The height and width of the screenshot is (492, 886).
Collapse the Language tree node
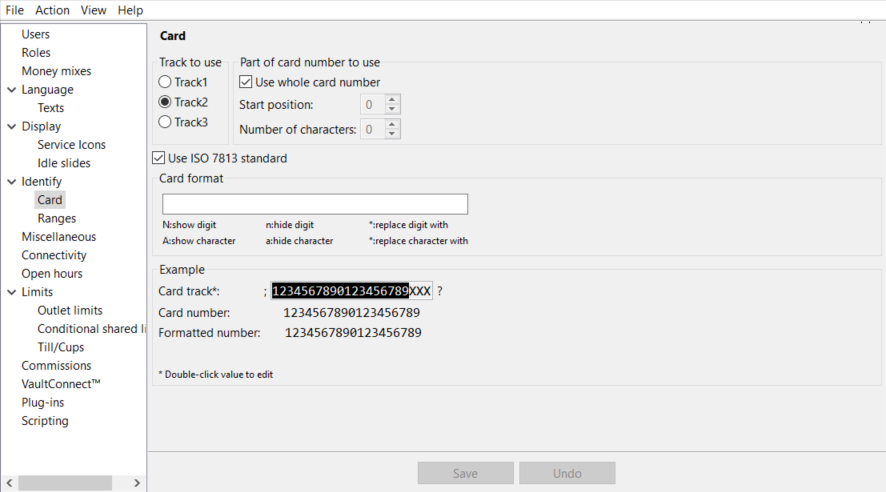pos(11,90)
